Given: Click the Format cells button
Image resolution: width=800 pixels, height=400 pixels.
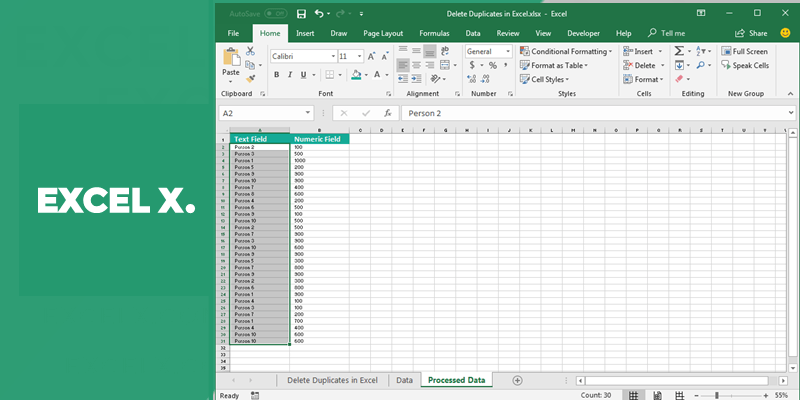Looking at the screenshot, I should (643, 79).
